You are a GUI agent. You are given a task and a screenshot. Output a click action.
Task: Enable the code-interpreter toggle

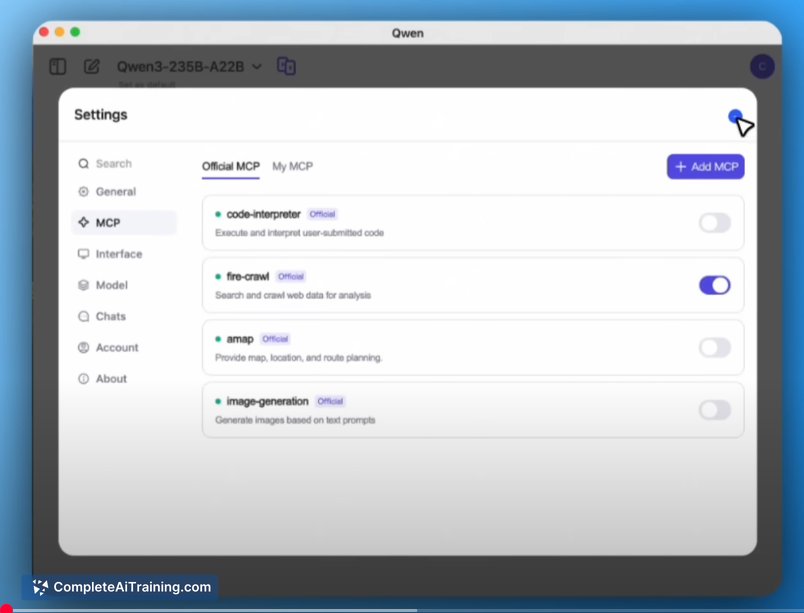715,223
